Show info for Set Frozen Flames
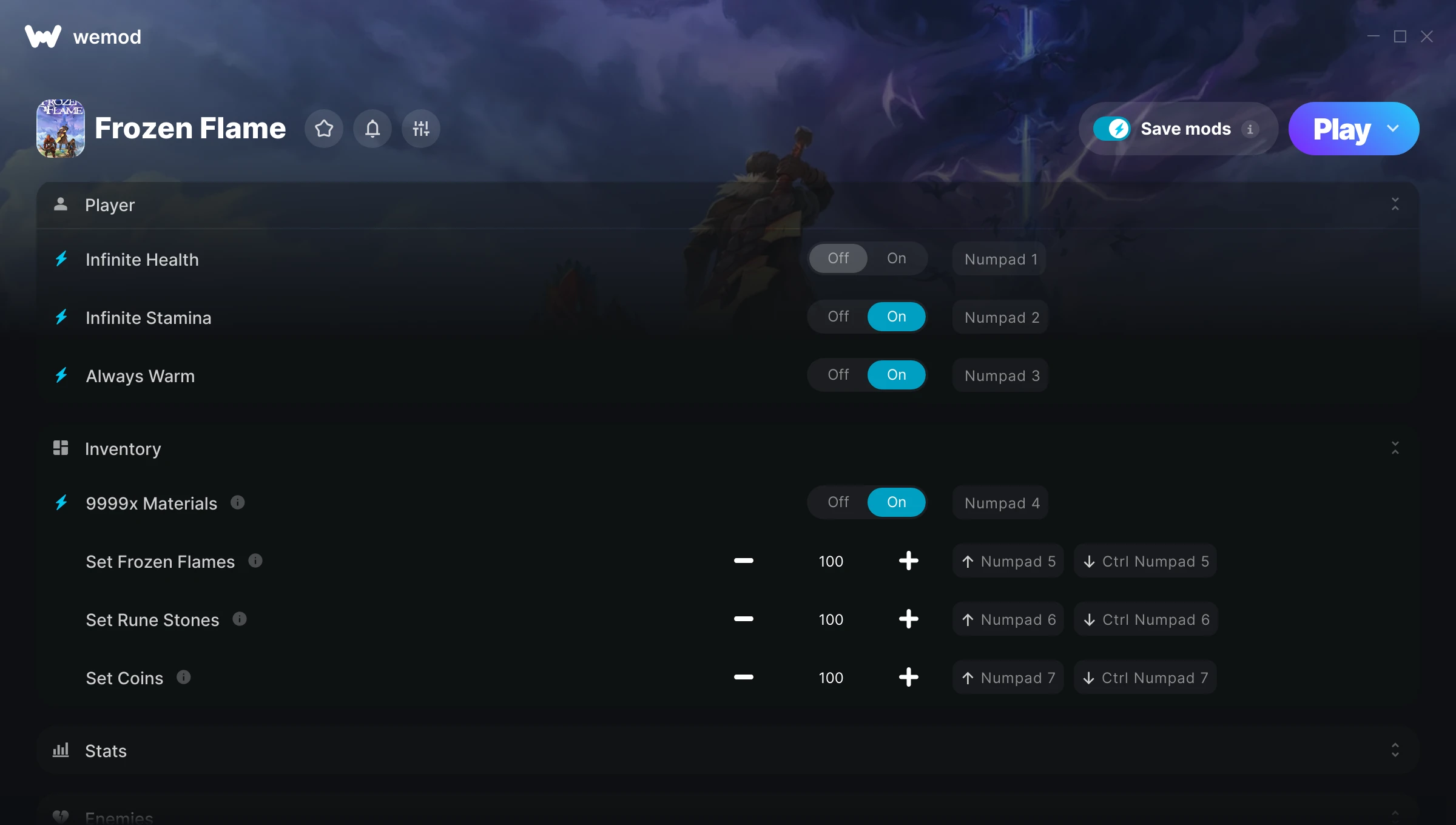The image size is (1456, 825). 255,561
